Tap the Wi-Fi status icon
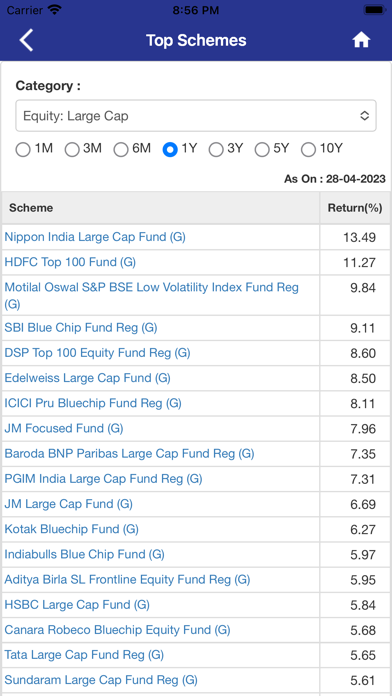This screenshot has width=392, height=696. [x=55, y=10]
